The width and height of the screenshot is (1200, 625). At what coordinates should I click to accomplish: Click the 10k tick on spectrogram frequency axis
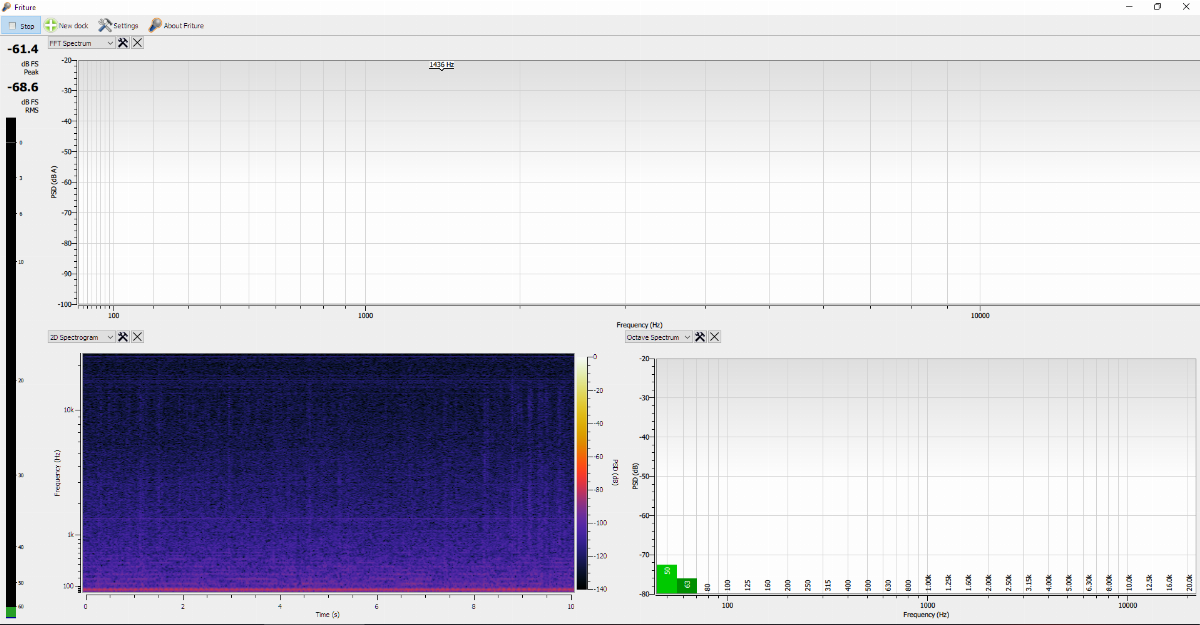[x=70, y=410]
